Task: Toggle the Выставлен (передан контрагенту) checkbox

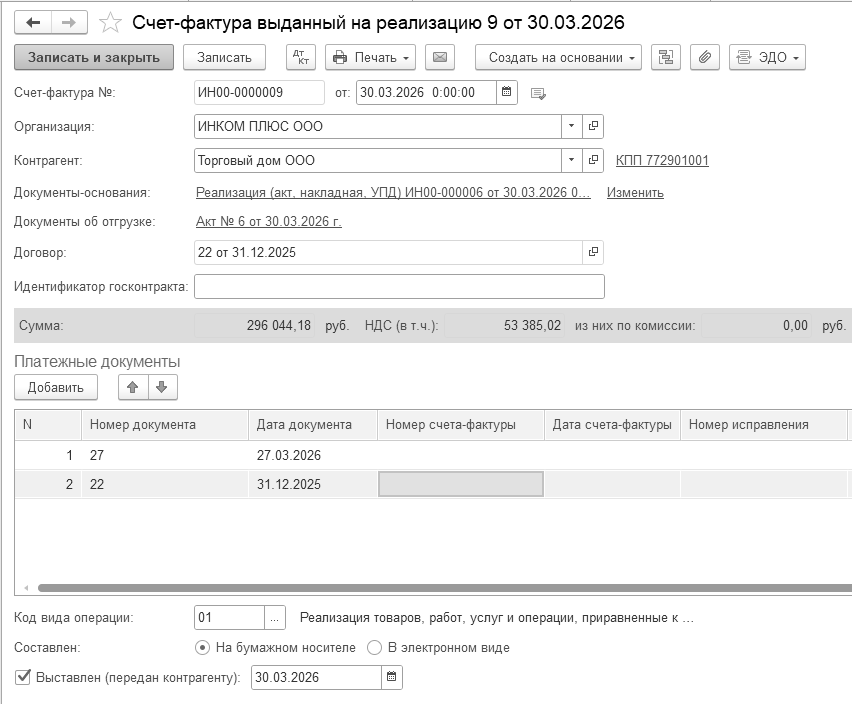Action: 22,677
